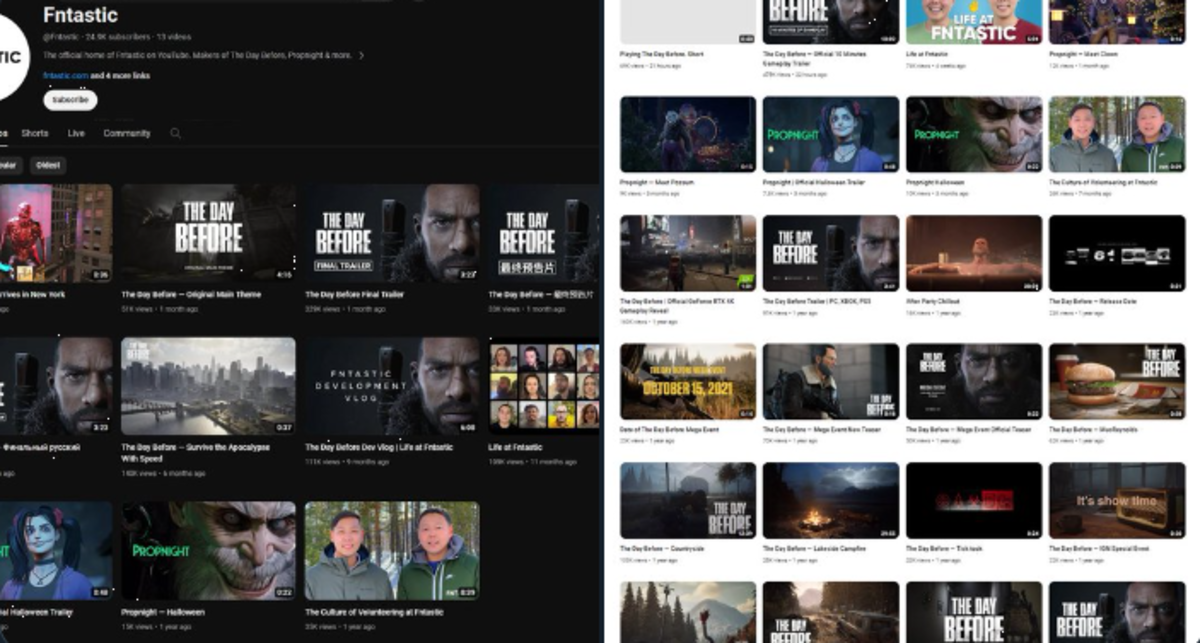Show the 'and 4 more links' list
The height and width of the screenshot is (643, 1200).
coord(121,76)
